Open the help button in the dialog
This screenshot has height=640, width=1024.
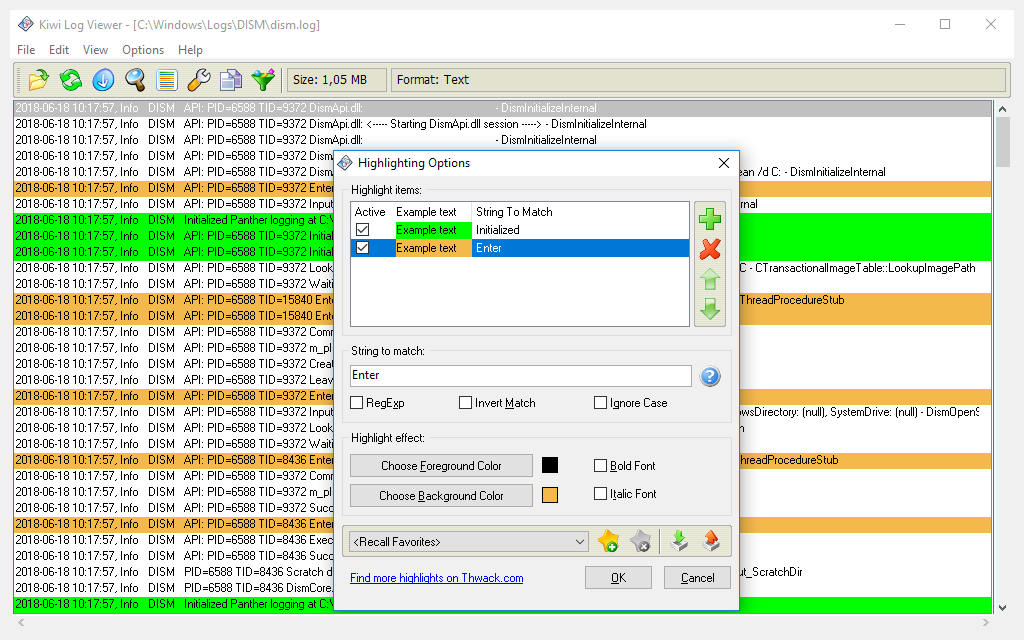coord(710,376)
